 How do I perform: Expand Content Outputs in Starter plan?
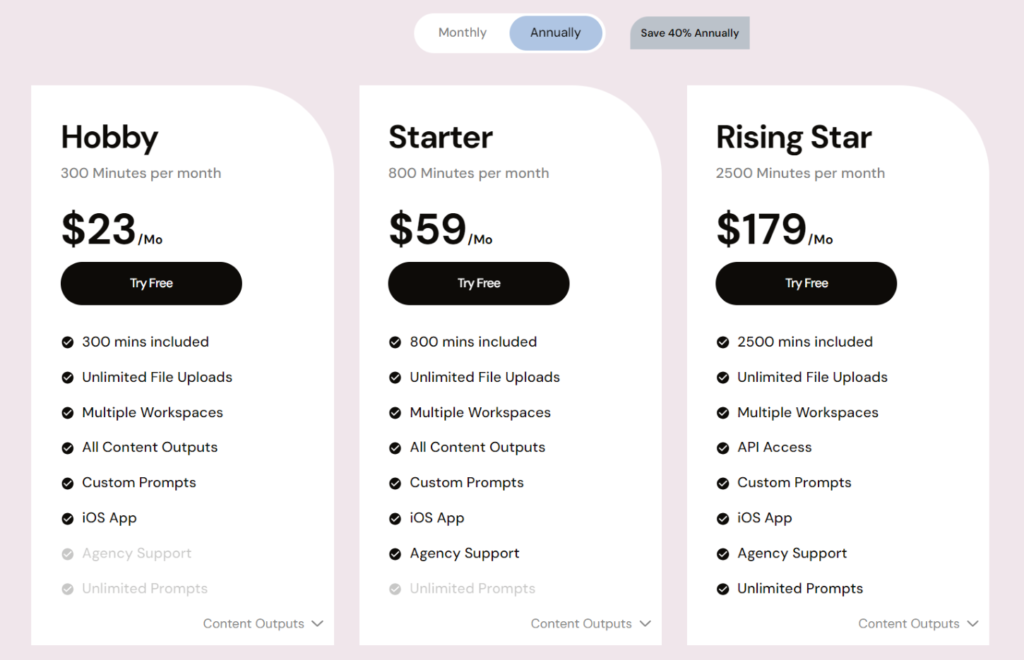[x=590, y=624]
